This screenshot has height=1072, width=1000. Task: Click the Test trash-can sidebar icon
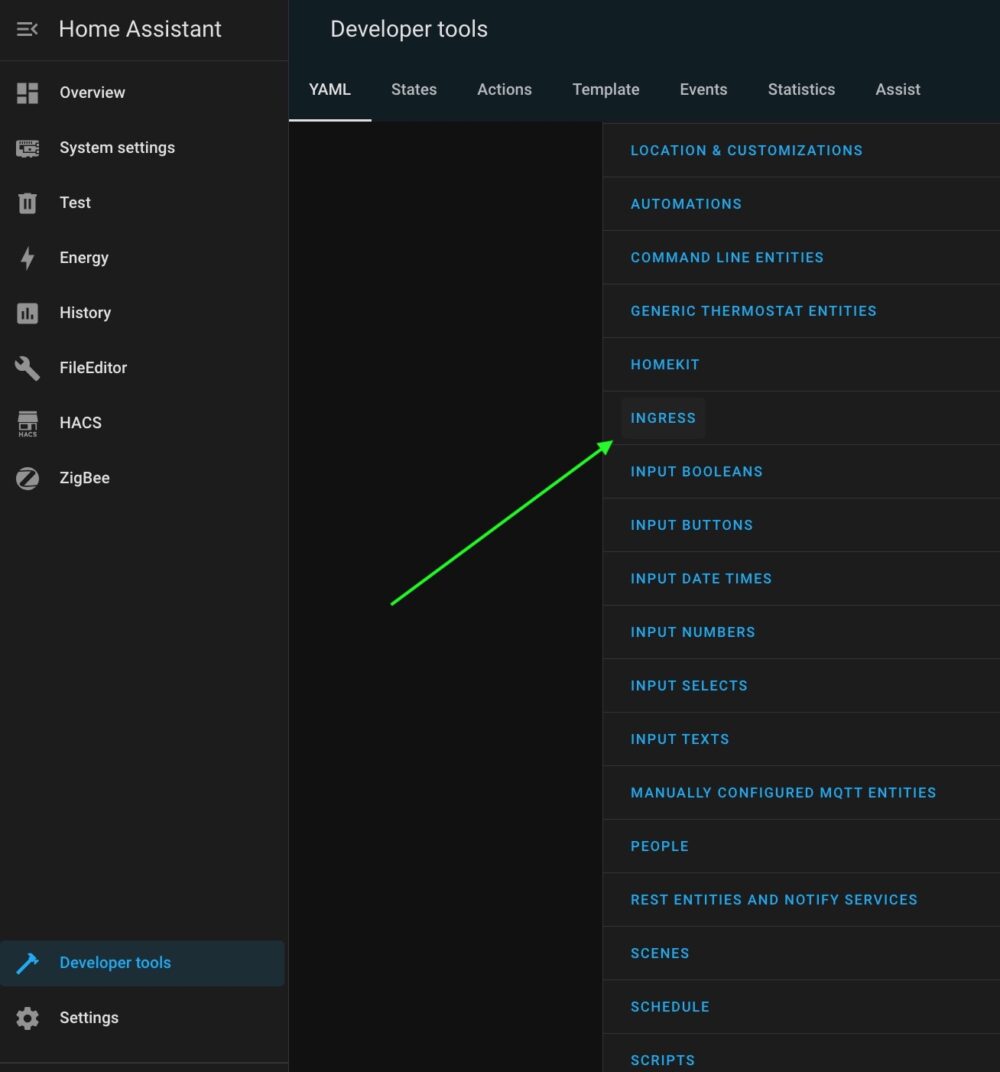(27, 202)
